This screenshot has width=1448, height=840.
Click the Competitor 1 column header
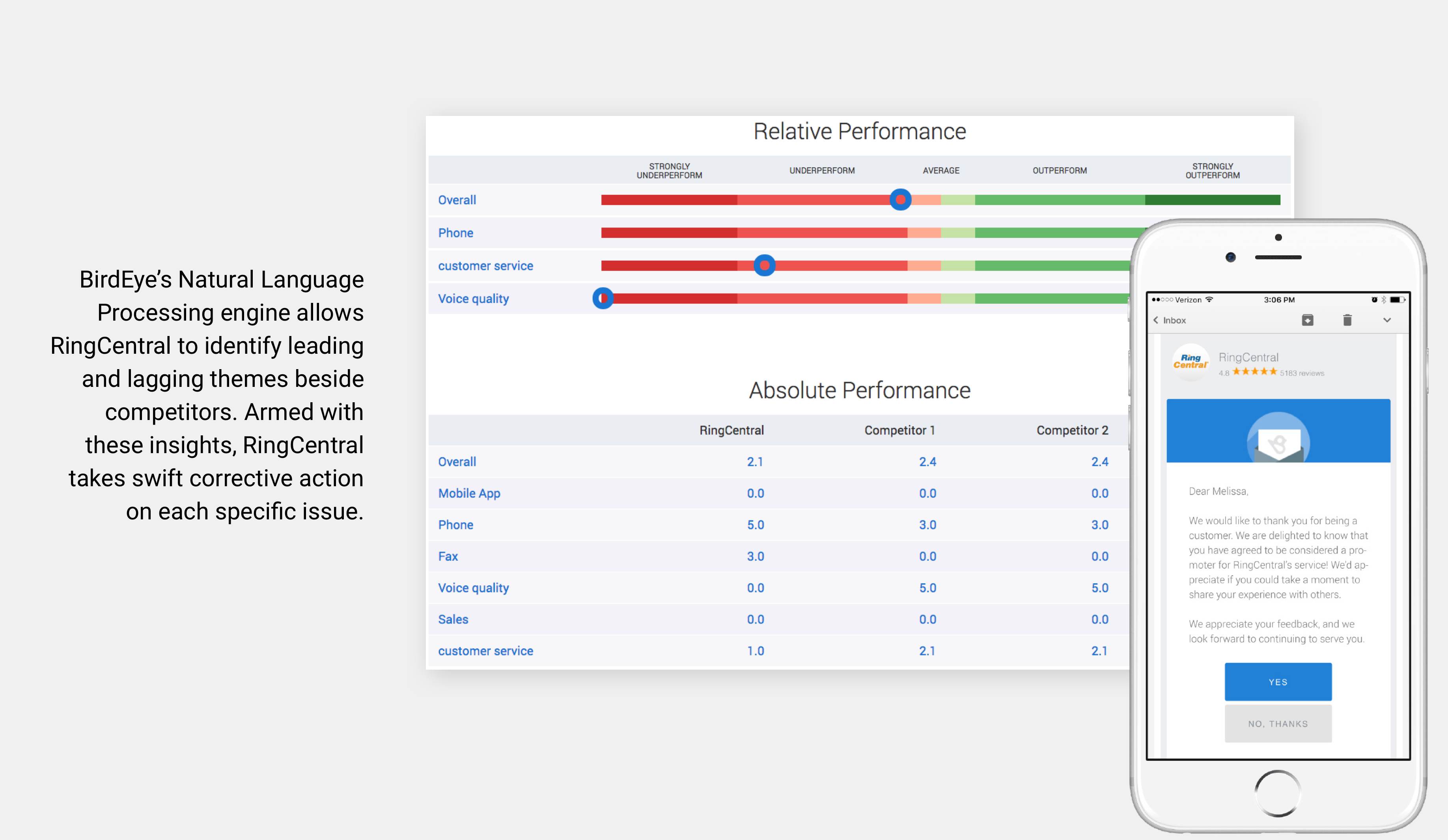click(899, 430)
